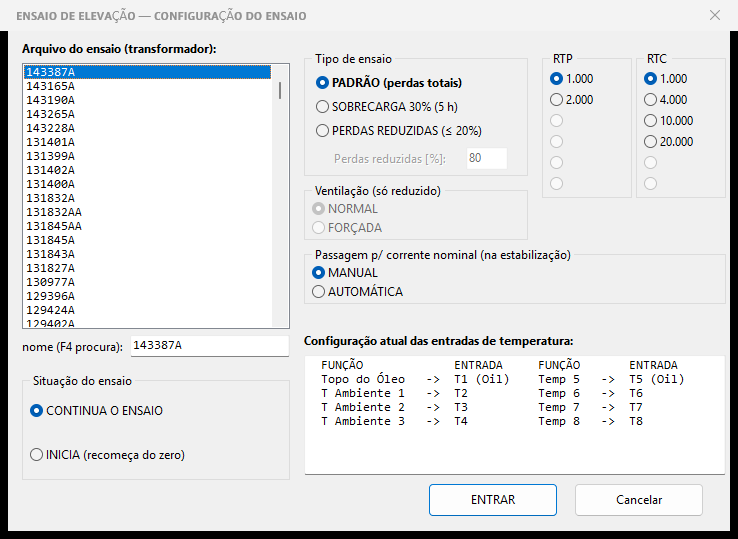The width and height of the screenshot is (738, 539).
Task: Click the Topo do Óleo row text
Action: 363,379
